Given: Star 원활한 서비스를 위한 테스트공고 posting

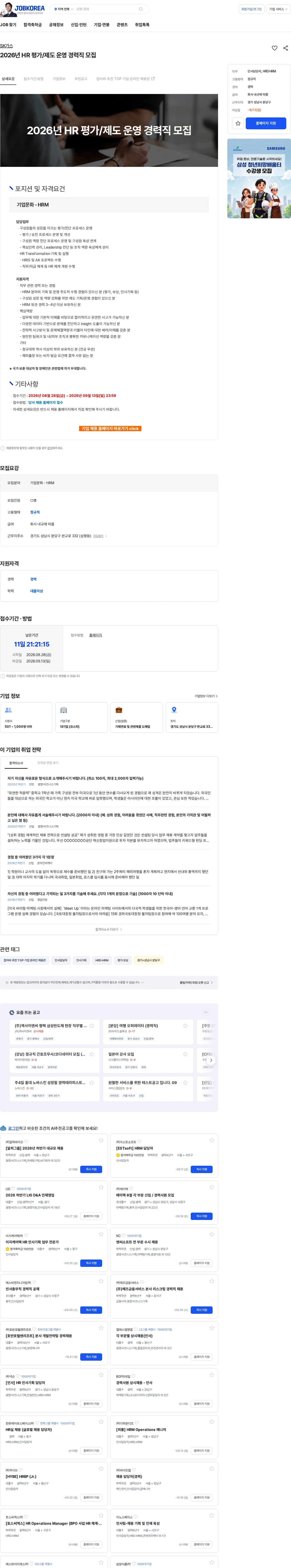Looking at the screenshot, I should [185, 1083].
